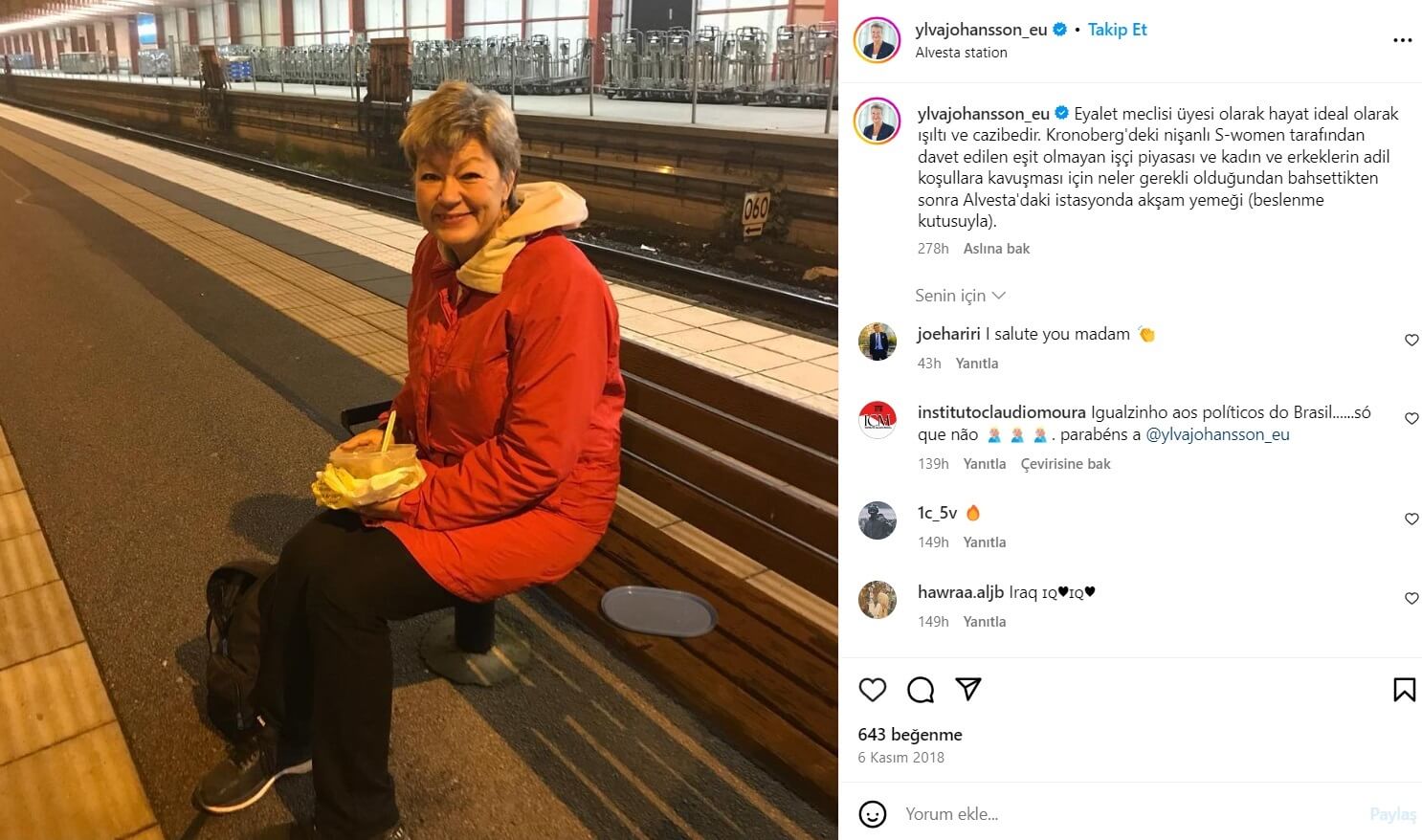Image resolution: width=1422 pixels, height=840 pixels.
Task: Click Çevirisine bak under the institutoclaudiomoura comment
Action: pyautogui.click(x=1065, y=464)
